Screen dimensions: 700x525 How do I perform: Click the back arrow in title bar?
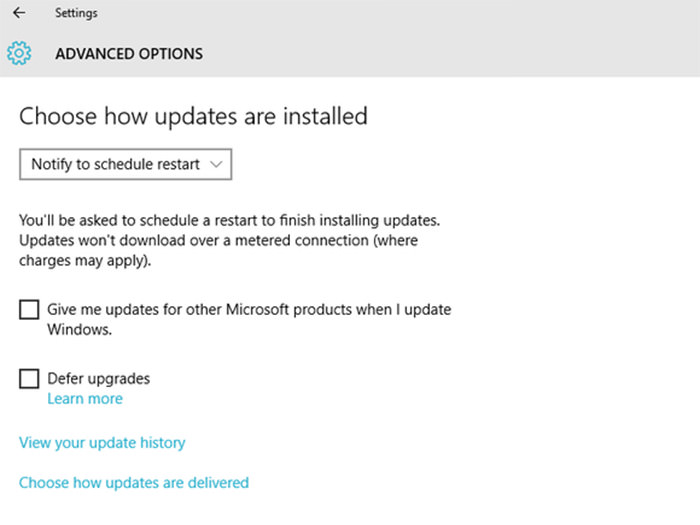[x=18, y=14]
